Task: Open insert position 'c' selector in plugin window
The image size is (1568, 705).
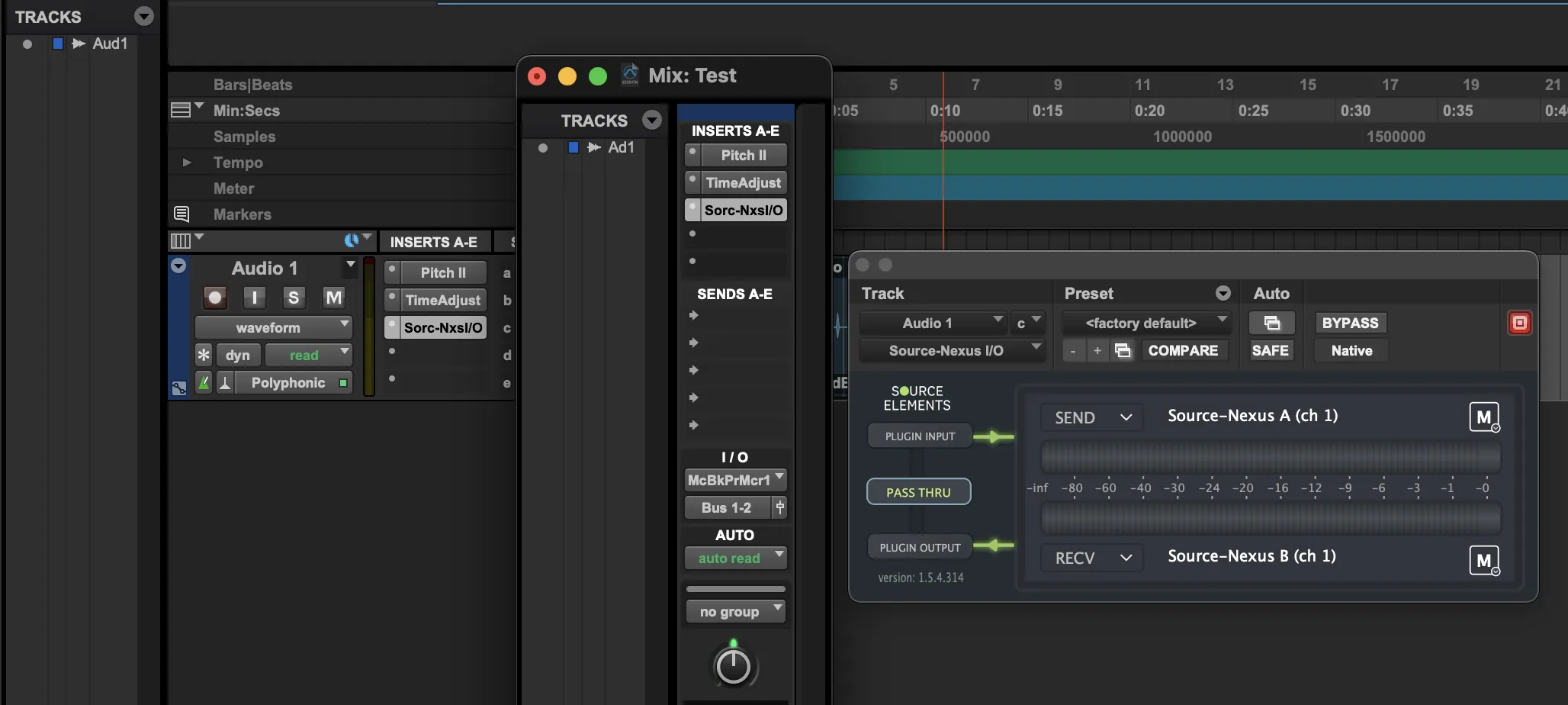Action: pyautogui.click(x=1027, y=323)
